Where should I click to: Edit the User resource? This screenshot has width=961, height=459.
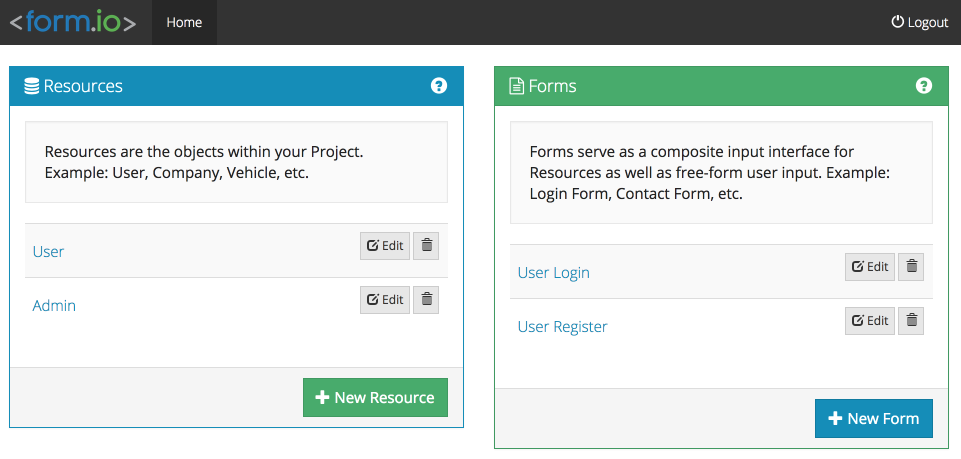(385, 246)
